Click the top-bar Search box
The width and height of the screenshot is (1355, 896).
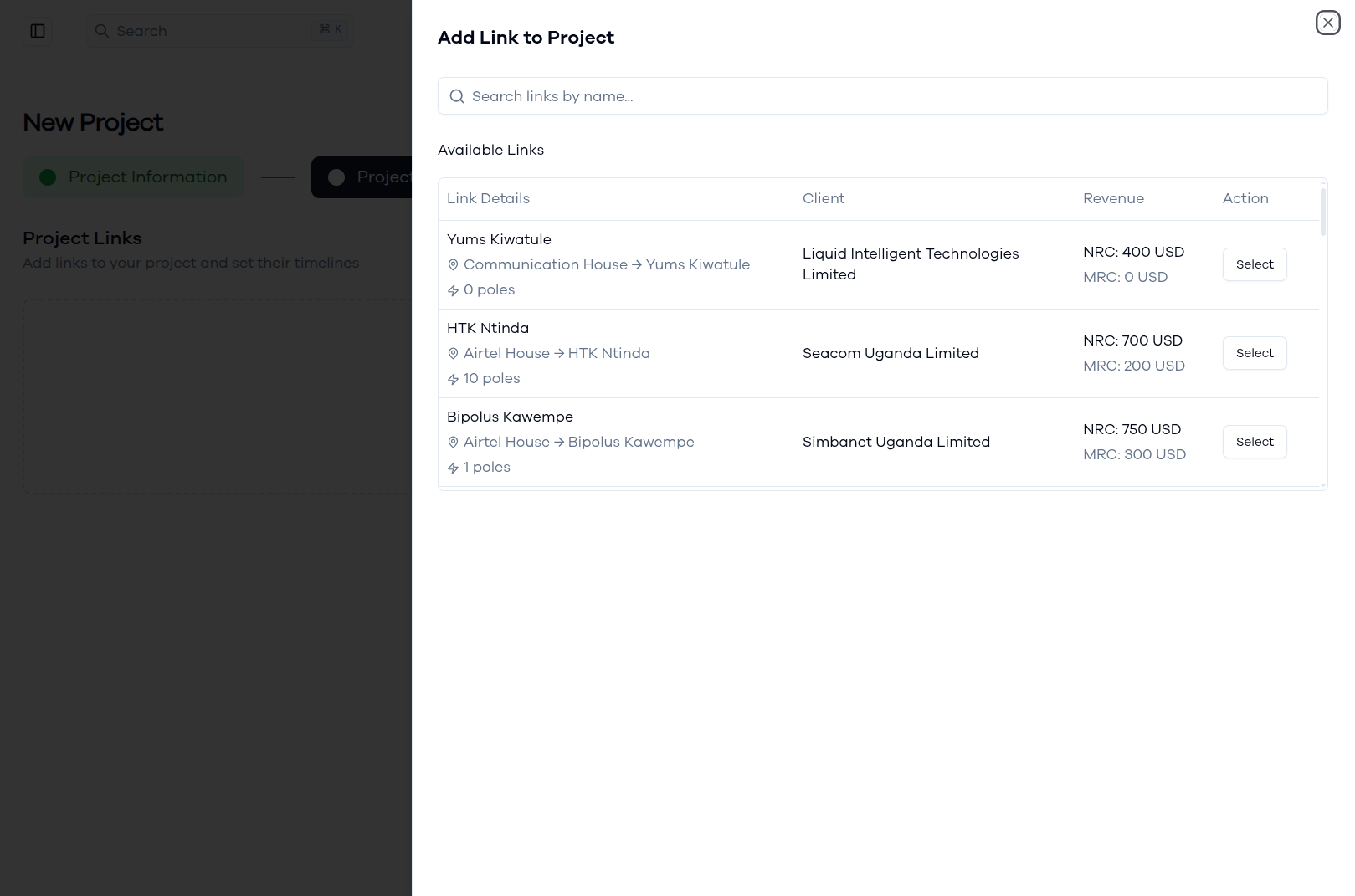(219, 31)
